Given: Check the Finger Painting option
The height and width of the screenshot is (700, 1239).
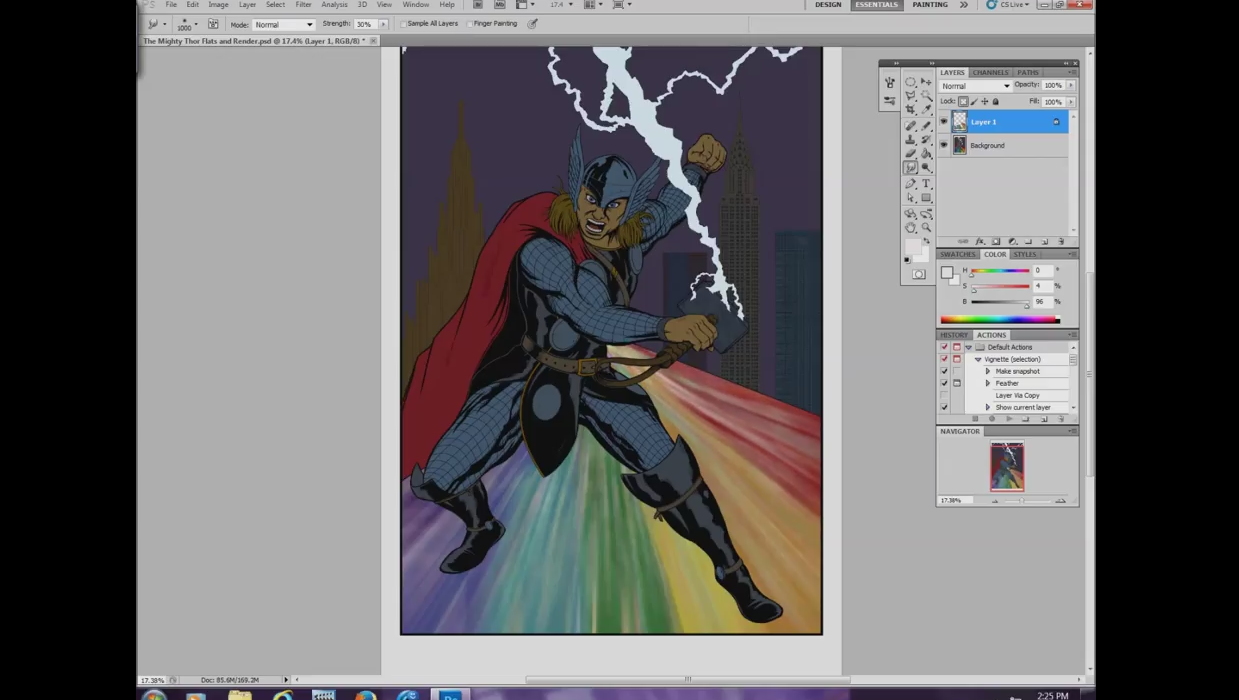Looking at the screenshot, I should click(470, 24).
